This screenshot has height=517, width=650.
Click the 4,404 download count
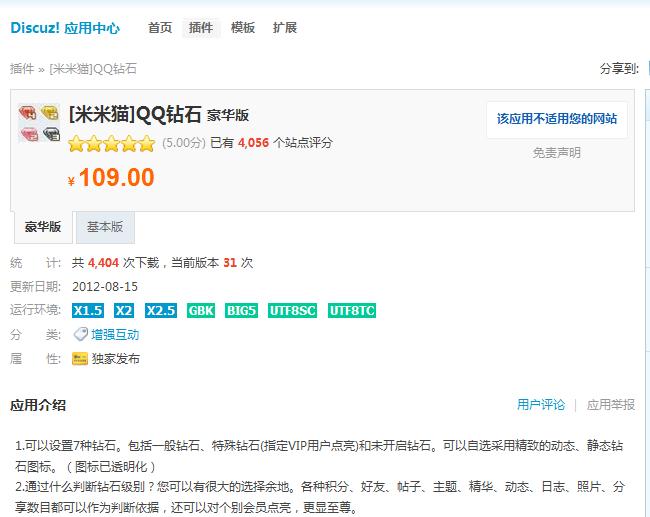point(103,263)
